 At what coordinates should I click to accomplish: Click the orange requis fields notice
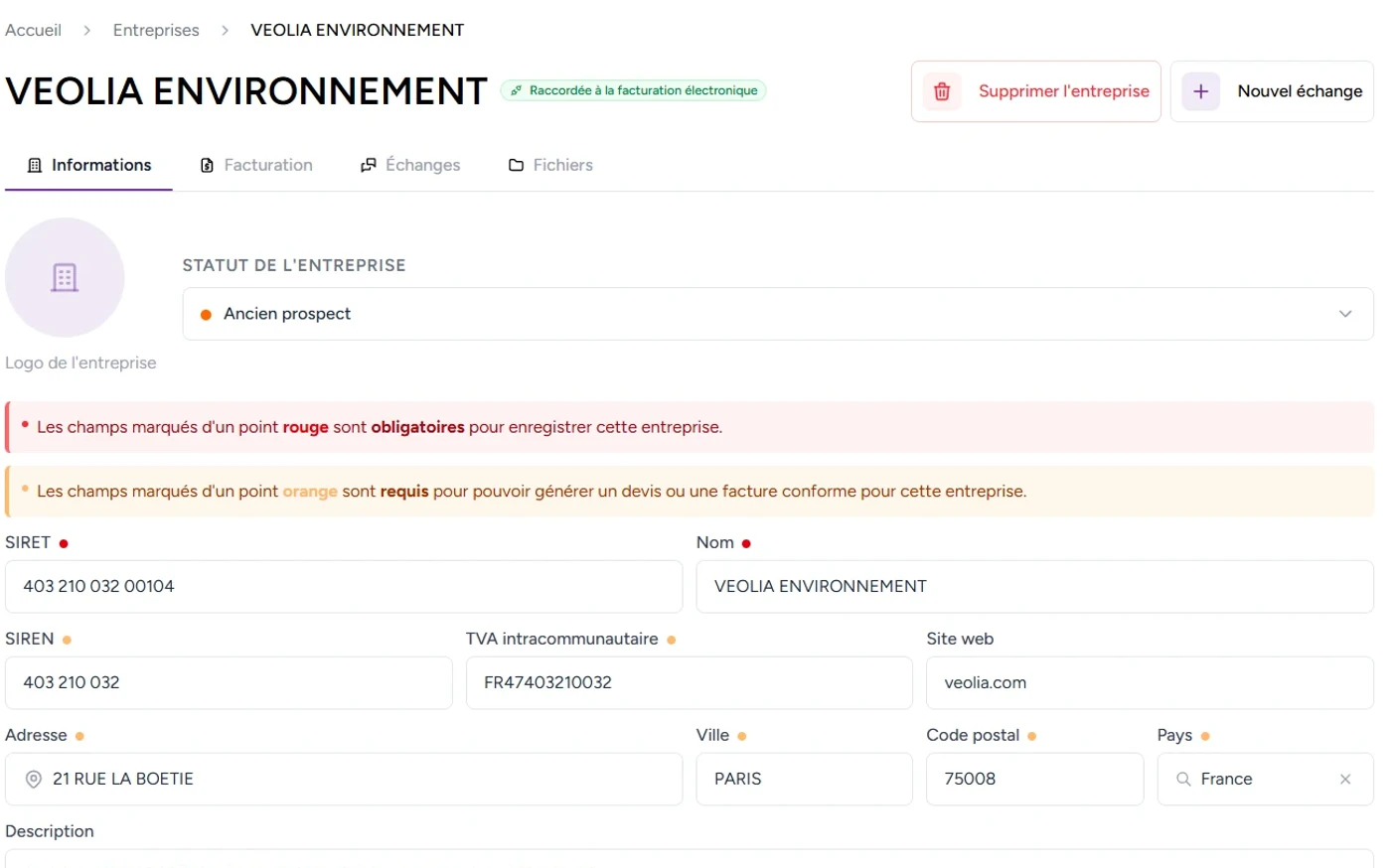(x=690, y=492)
